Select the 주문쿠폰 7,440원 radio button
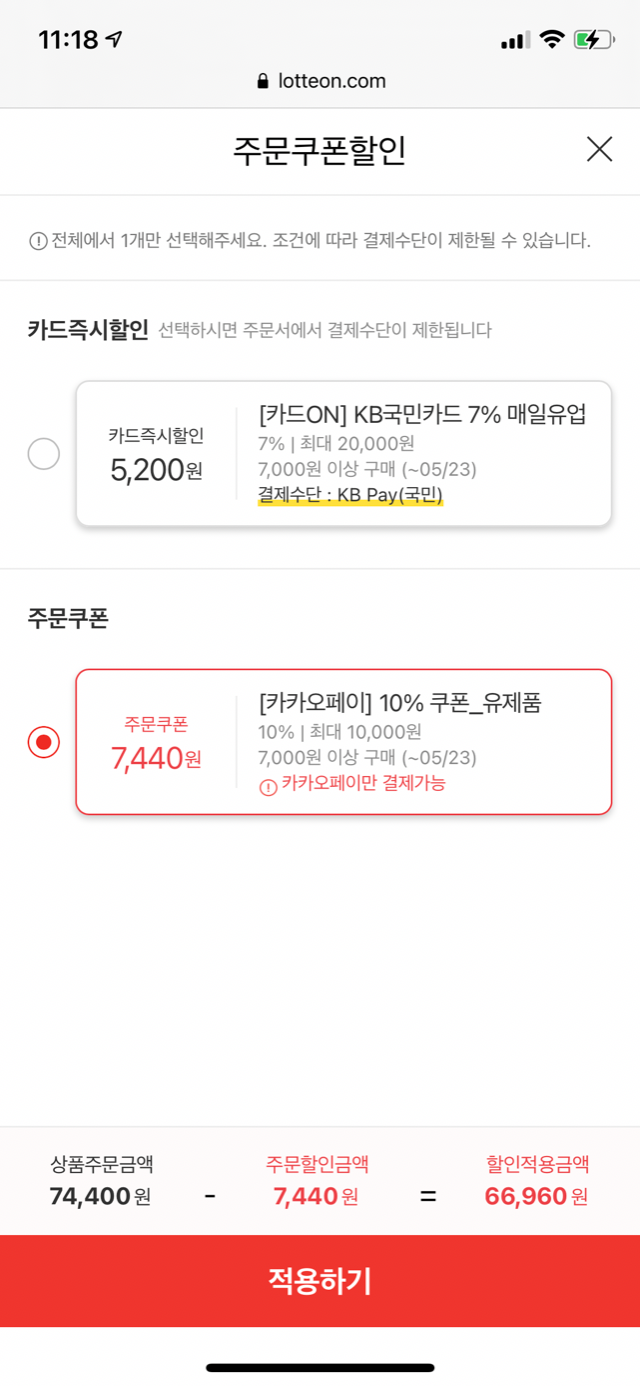 [44, 742]
